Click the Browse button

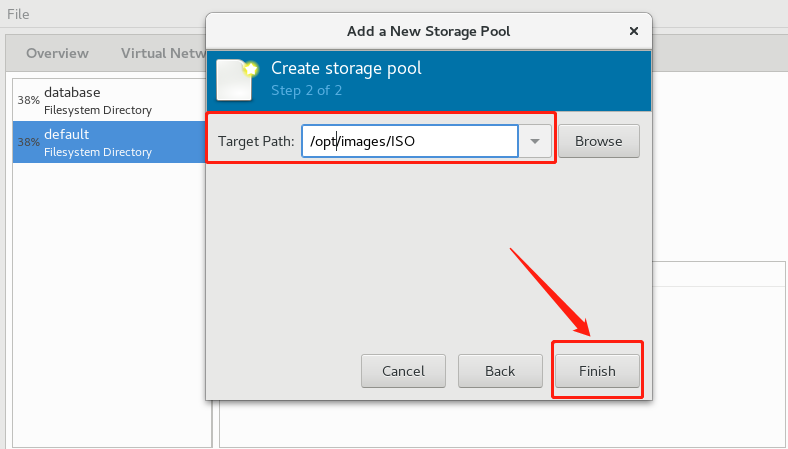point(599,141)
